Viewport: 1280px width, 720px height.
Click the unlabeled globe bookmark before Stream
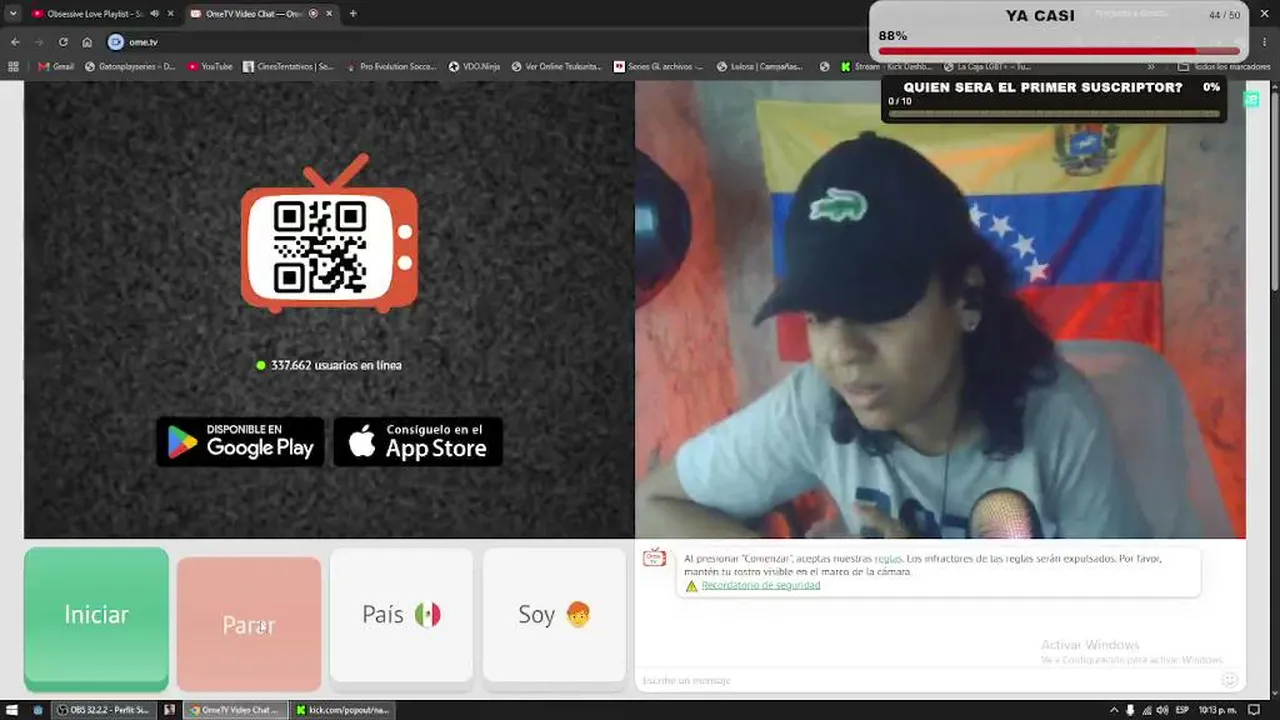click(824, 67)
